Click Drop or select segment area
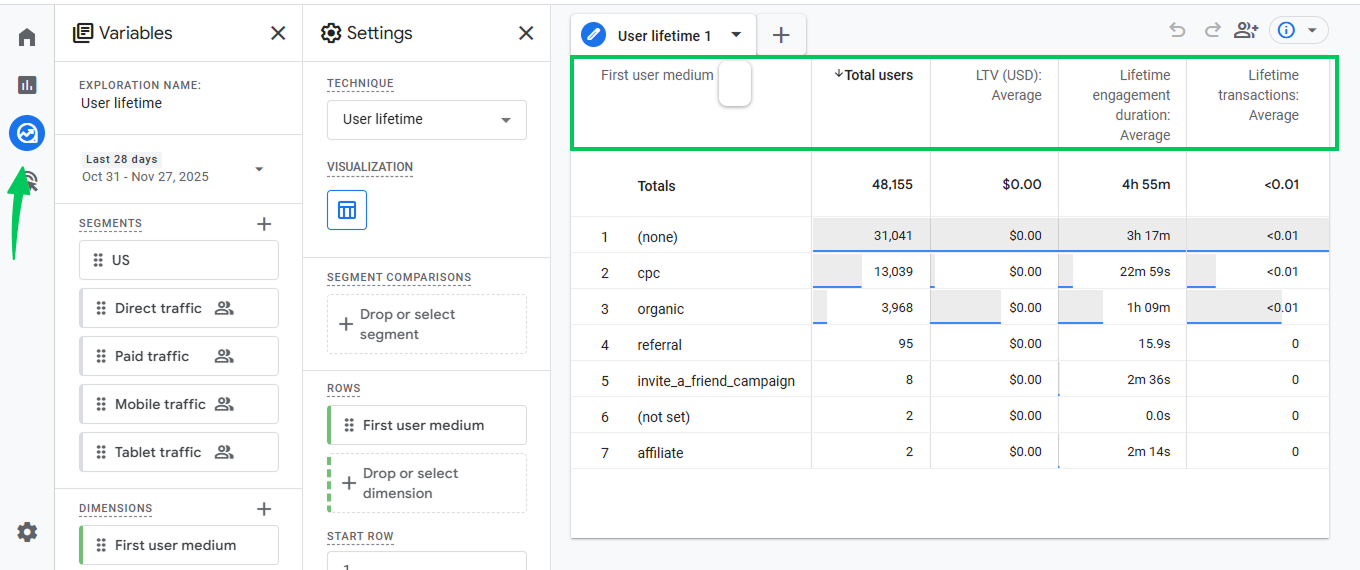The height and width of the screenshot is (570, 1360). point(427,324)
